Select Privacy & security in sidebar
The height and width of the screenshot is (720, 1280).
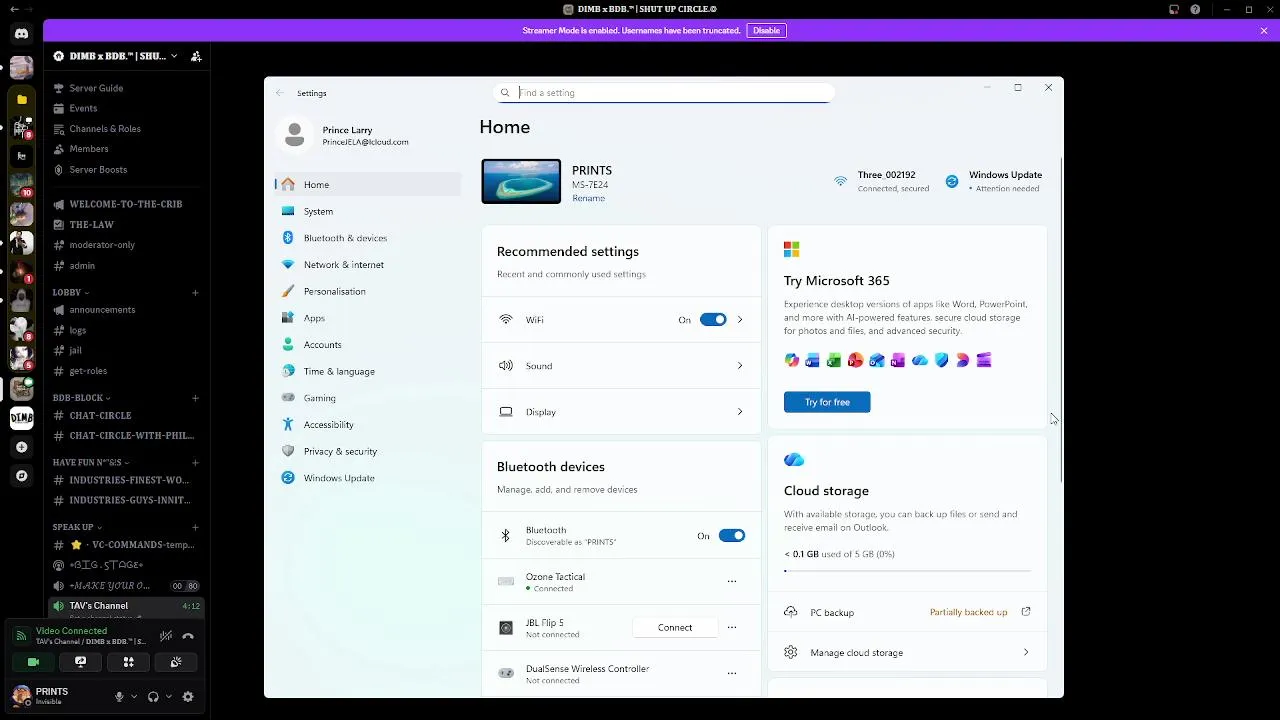click(x=368, y=451)
